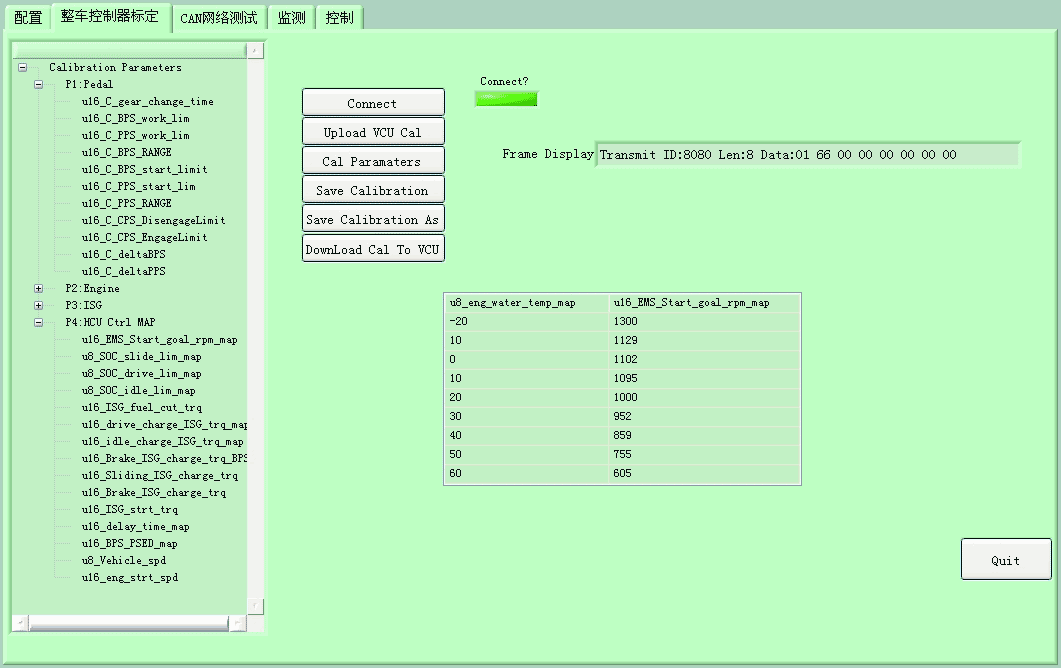Click the Save Calibration As button
Viewport: 1061px width, 668px height.
pyautogui.click(x=373, y=219)
